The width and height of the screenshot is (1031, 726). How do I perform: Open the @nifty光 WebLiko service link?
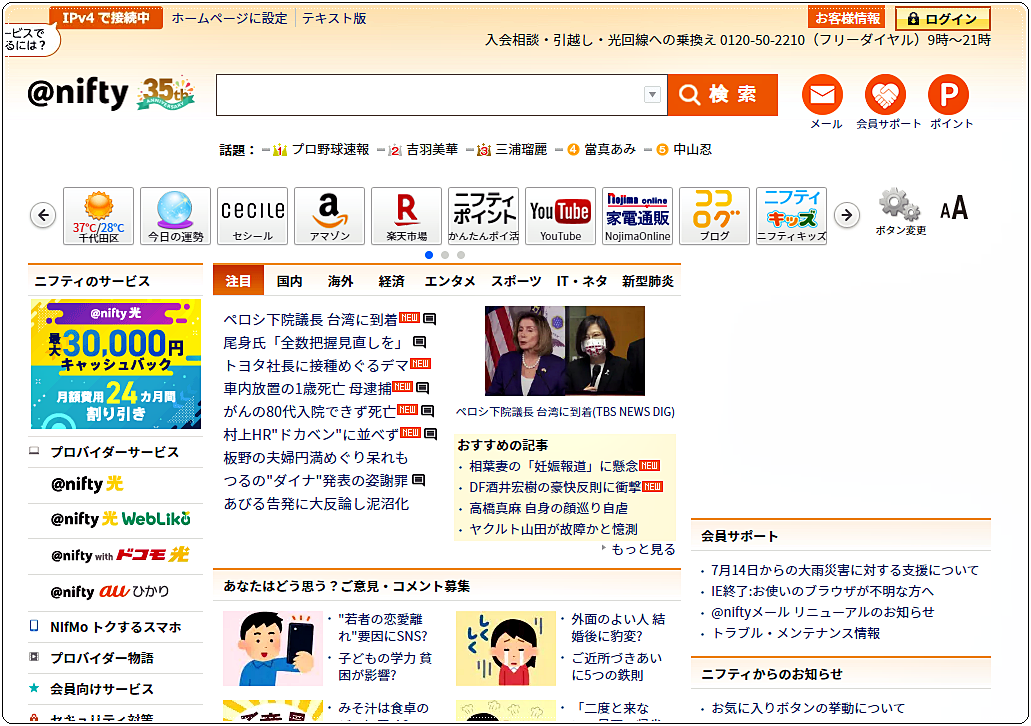coord(120,519)
